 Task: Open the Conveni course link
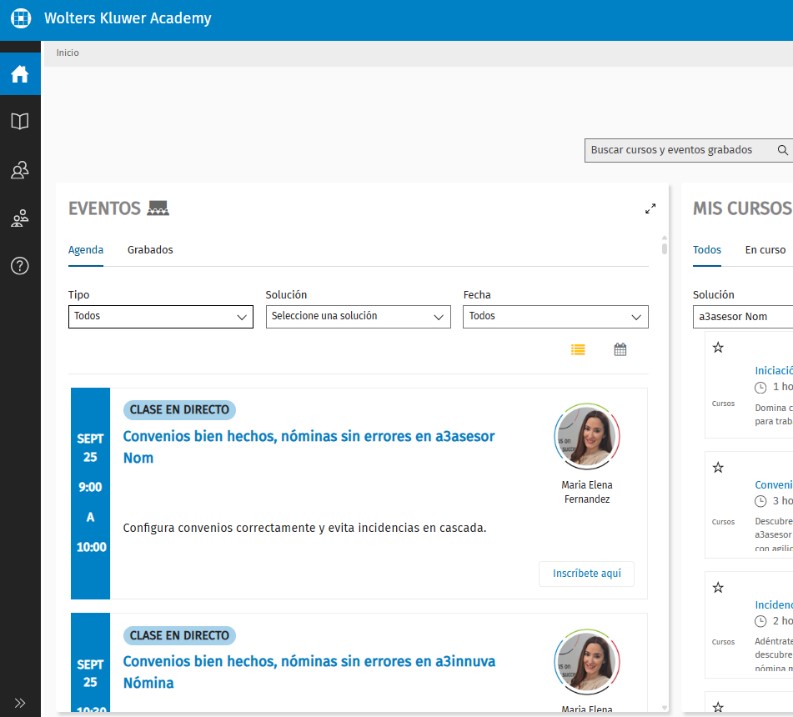click(x=774, y=485)
